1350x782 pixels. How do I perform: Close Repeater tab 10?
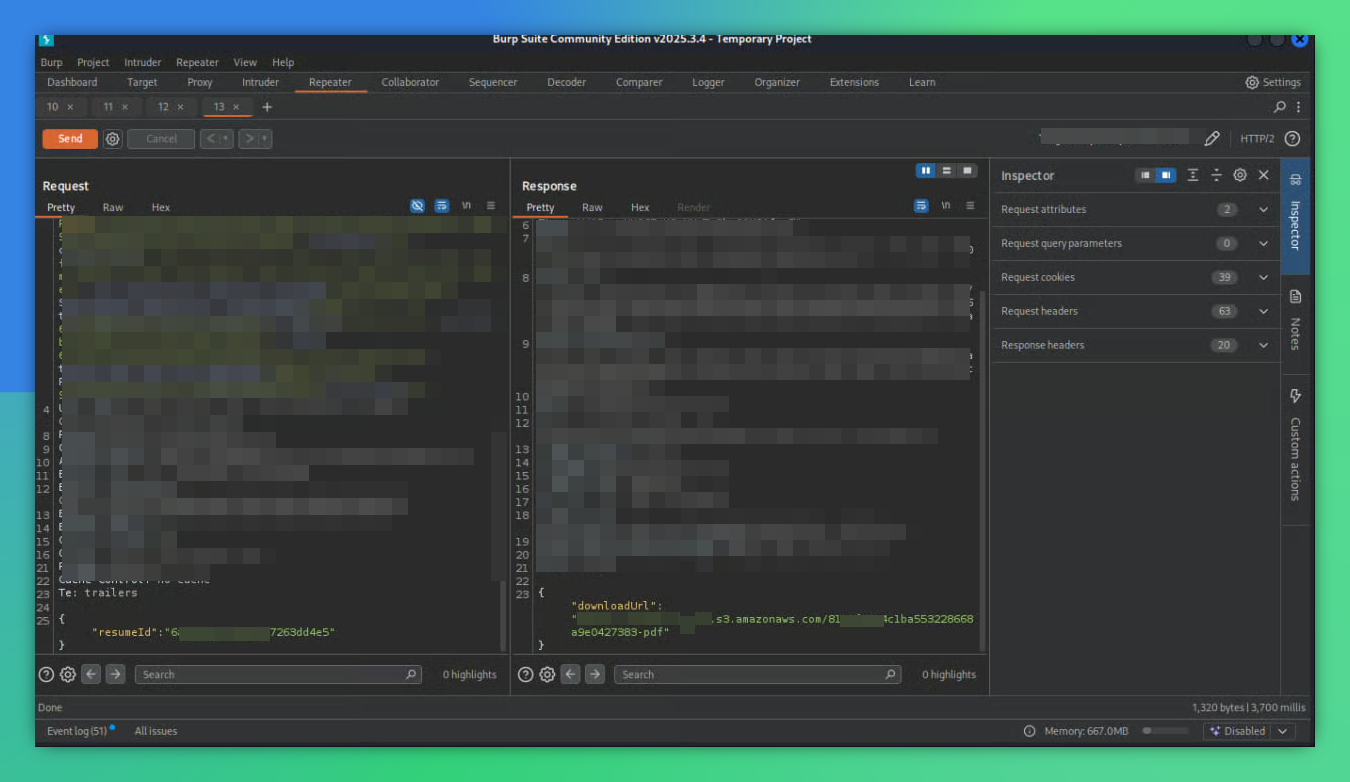tap(70, 107)
